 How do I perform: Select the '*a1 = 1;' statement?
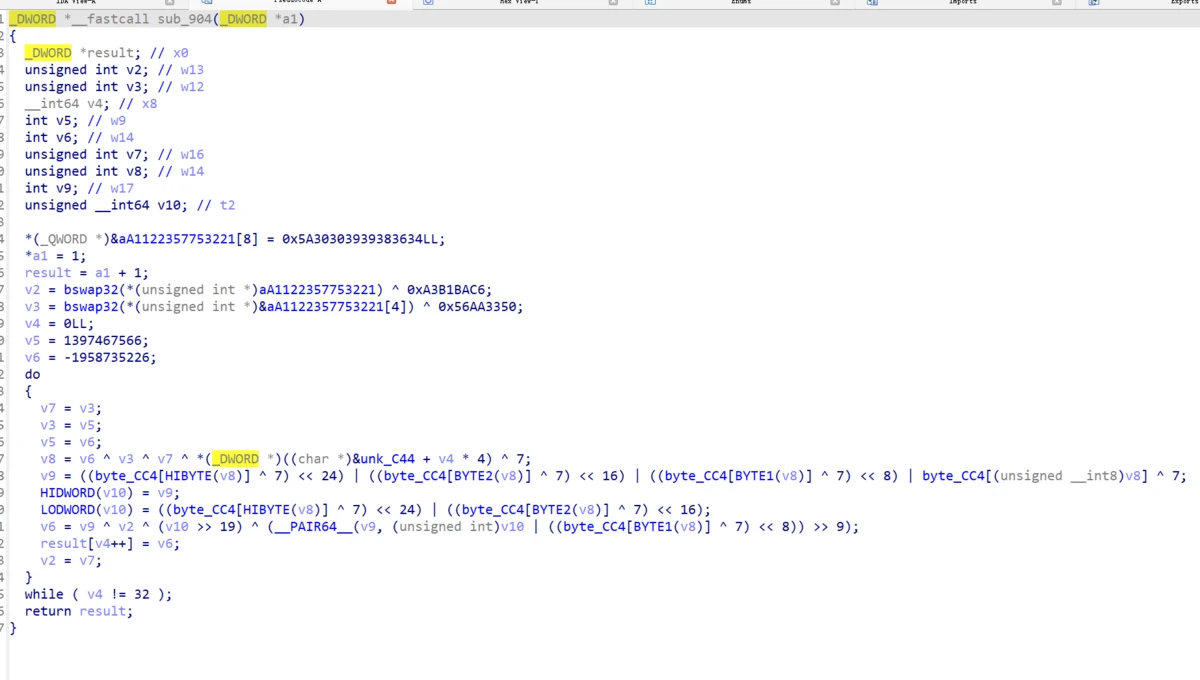[x=56, y=256]
